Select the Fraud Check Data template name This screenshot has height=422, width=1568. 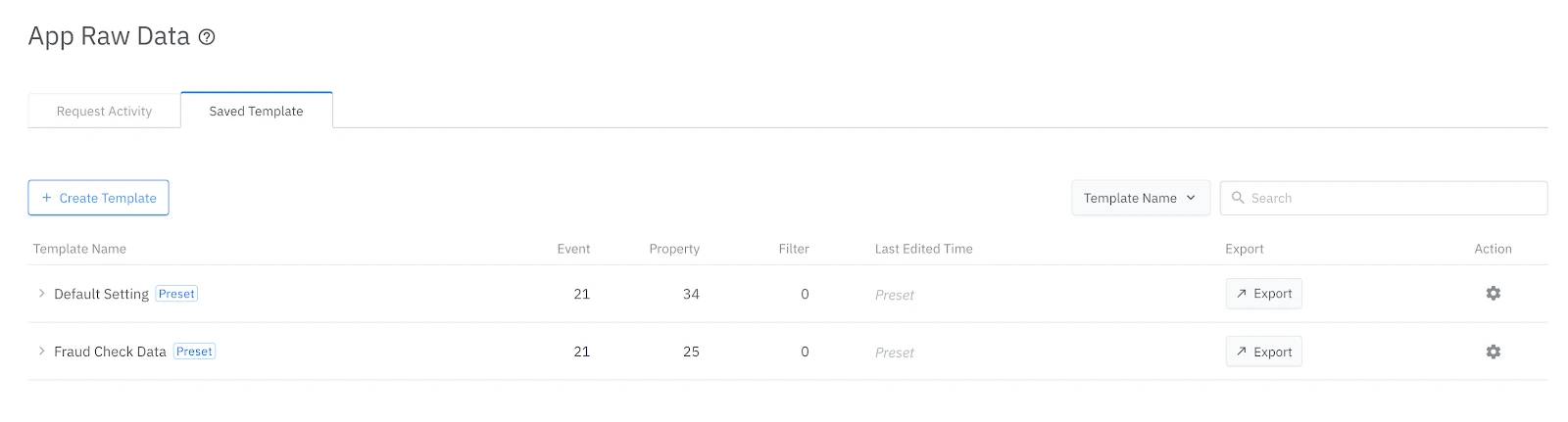click(x=110, y=352)
